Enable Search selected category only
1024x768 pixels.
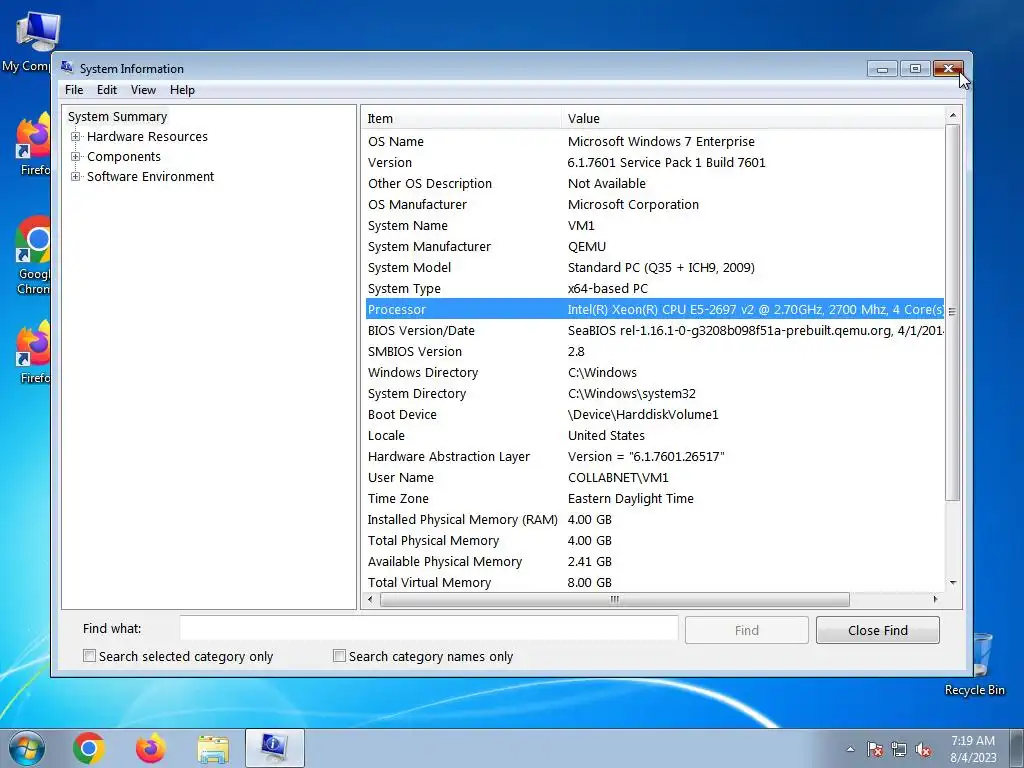click(x=89, y=656)
